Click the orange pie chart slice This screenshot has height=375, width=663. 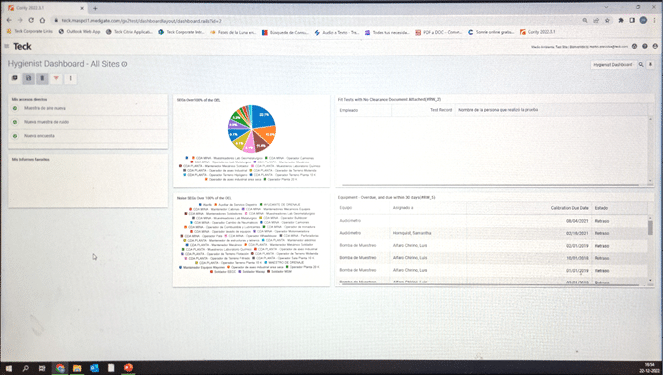click(268, 134)
